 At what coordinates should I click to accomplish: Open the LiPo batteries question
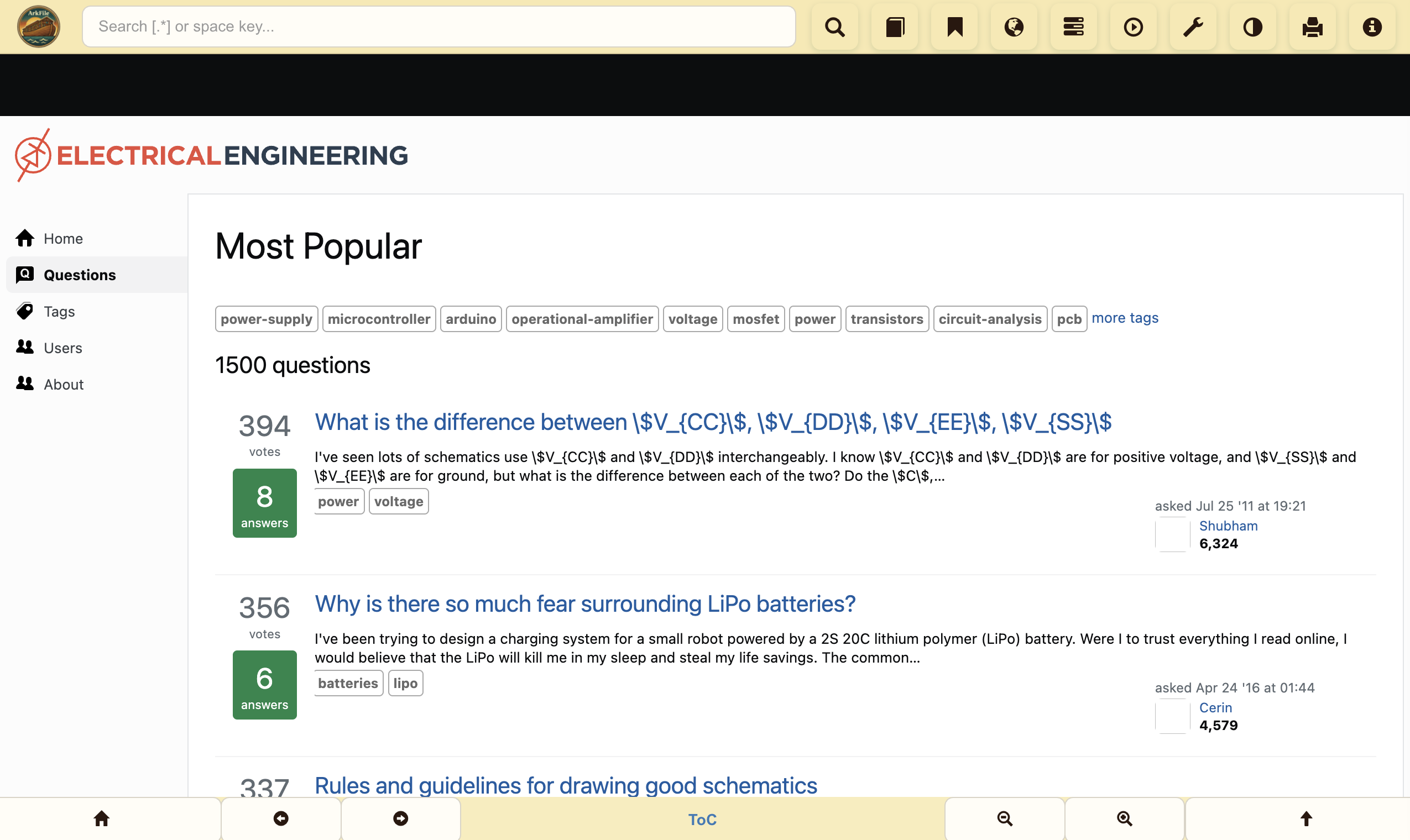(584, 603)
